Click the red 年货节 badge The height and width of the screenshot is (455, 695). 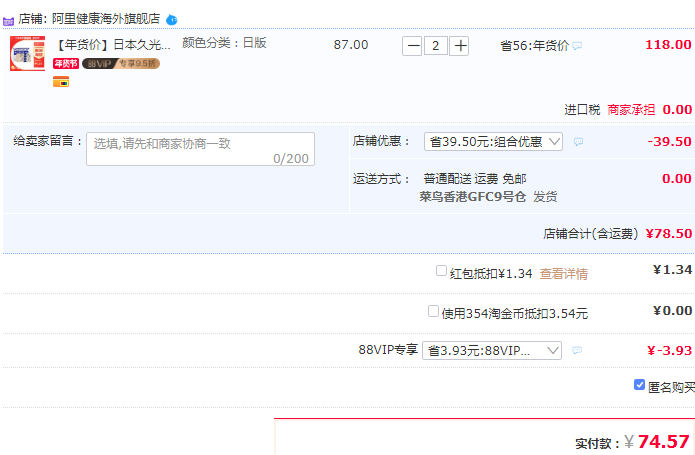[66, 64]
